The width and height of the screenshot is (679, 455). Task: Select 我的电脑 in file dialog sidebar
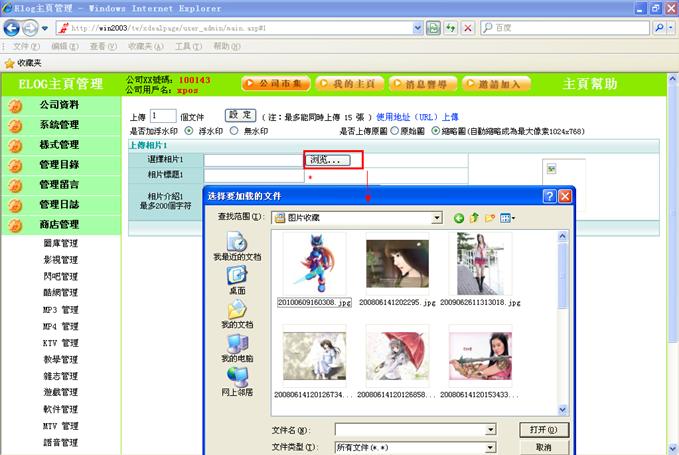point(237,348)
